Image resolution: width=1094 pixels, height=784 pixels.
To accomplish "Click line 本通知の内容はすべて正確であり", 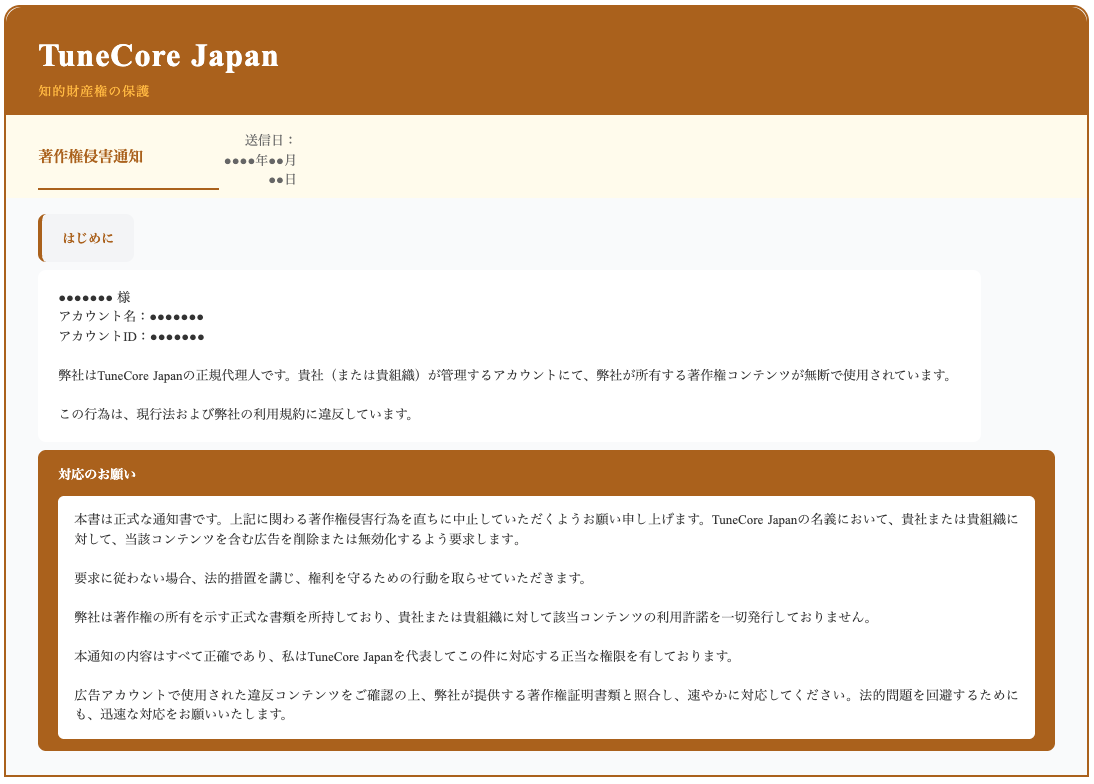I will pyautogui.click(x=405, y=656).
